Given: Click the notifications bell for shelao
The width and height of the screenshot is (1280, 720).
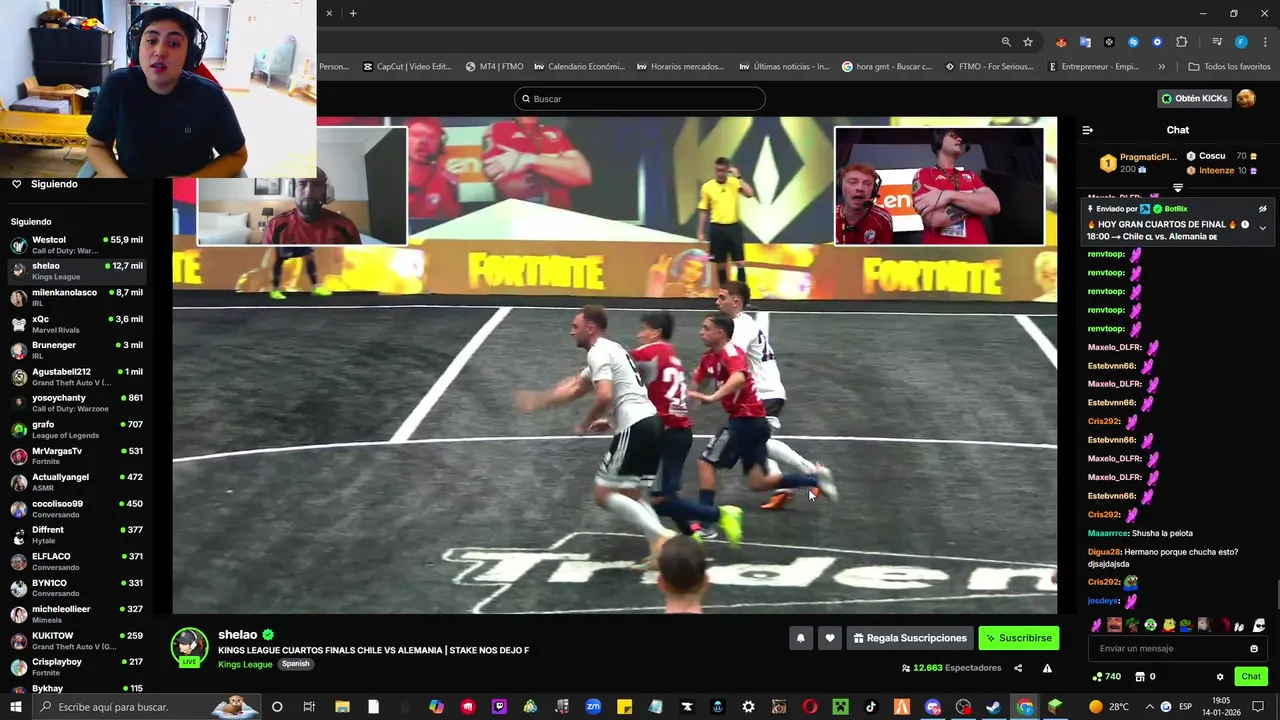Looking at the screenshot, I should tap(800, 638).
